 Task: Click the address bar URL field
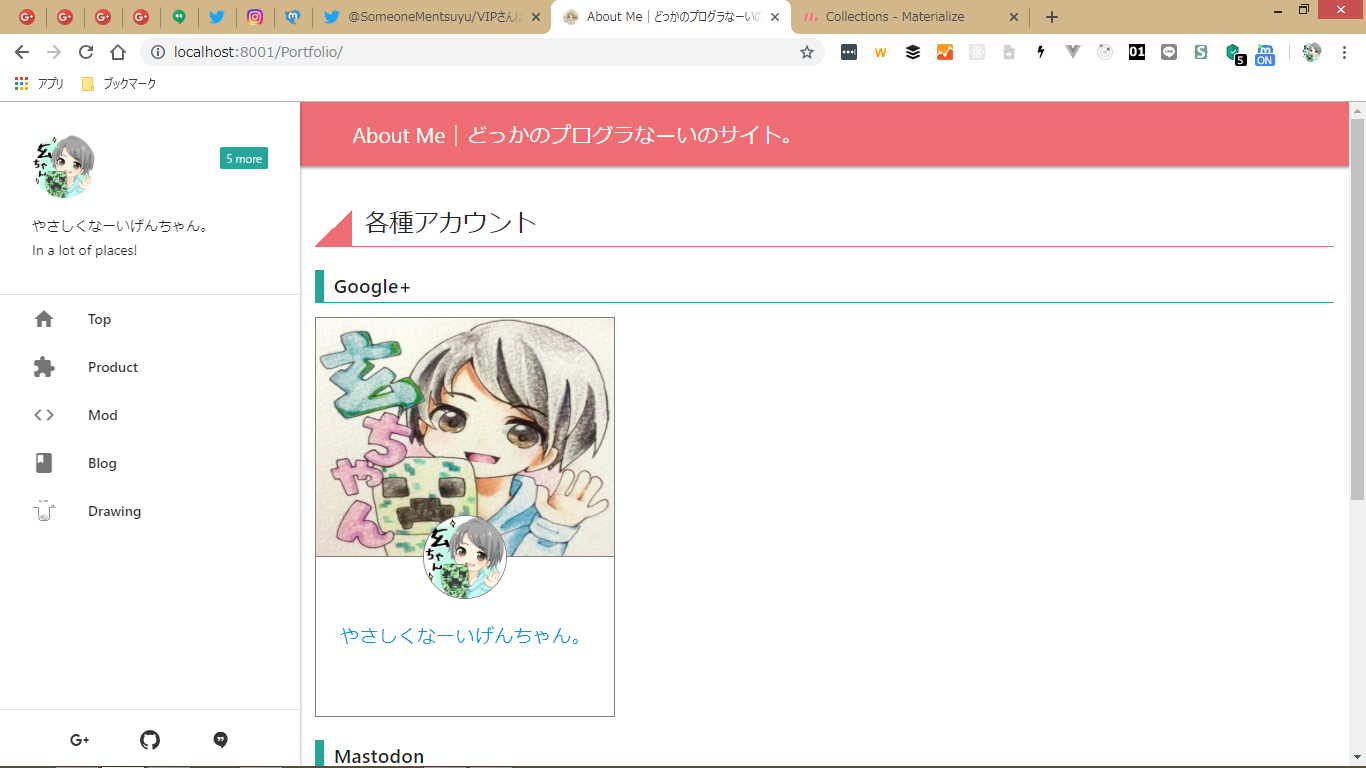pyautogui.click(x=480, y=52)
